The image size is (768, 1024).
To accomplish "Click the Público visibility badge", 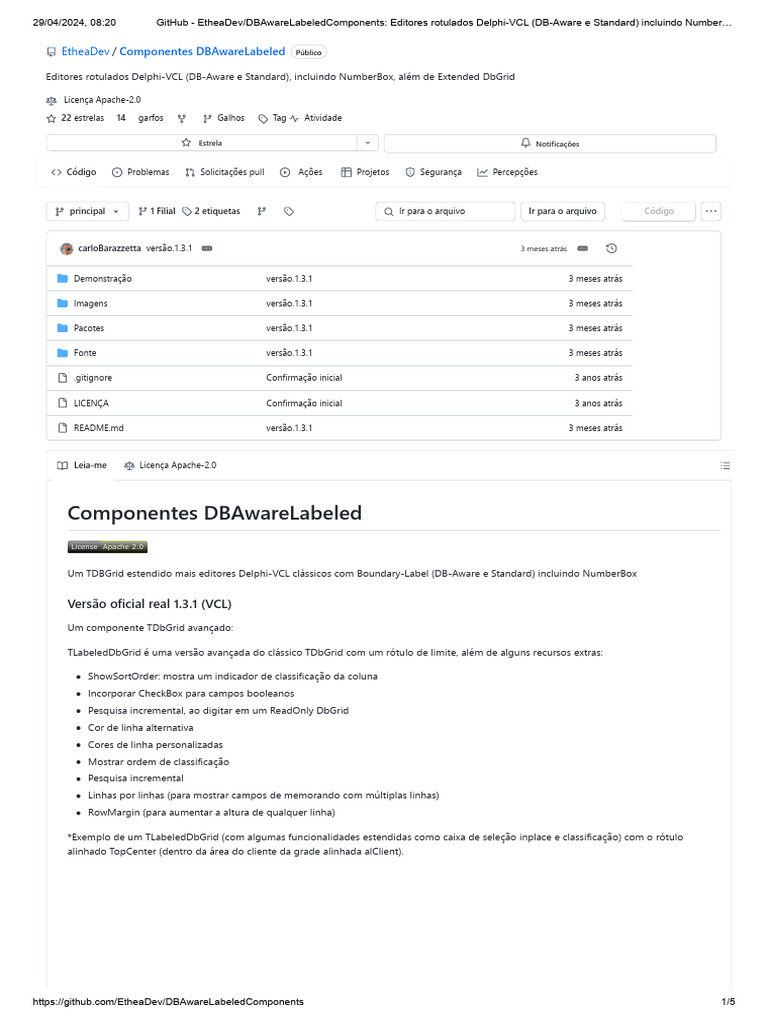I will click(x=308, y=53).
